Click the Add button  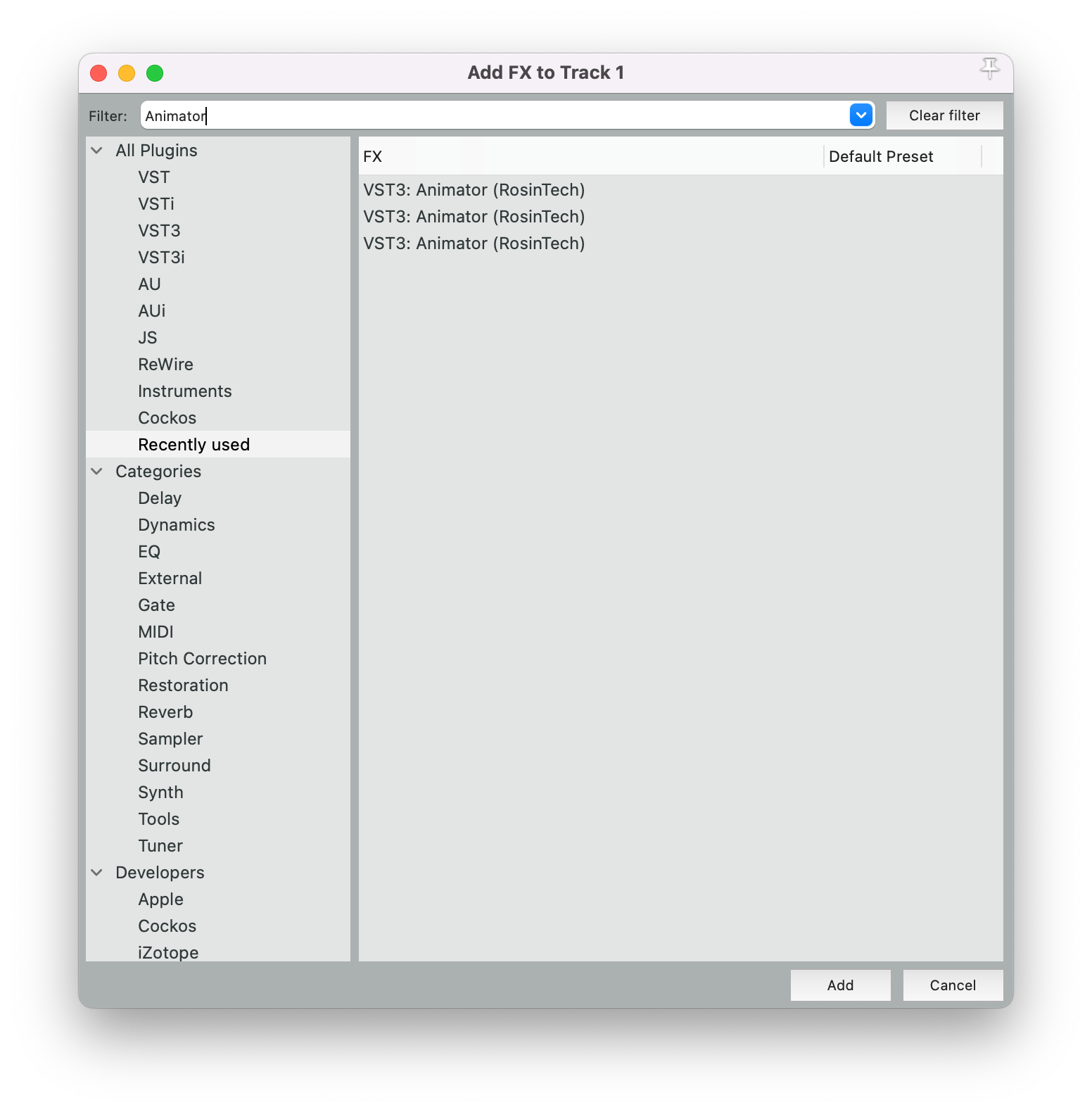tap(840, 985)
